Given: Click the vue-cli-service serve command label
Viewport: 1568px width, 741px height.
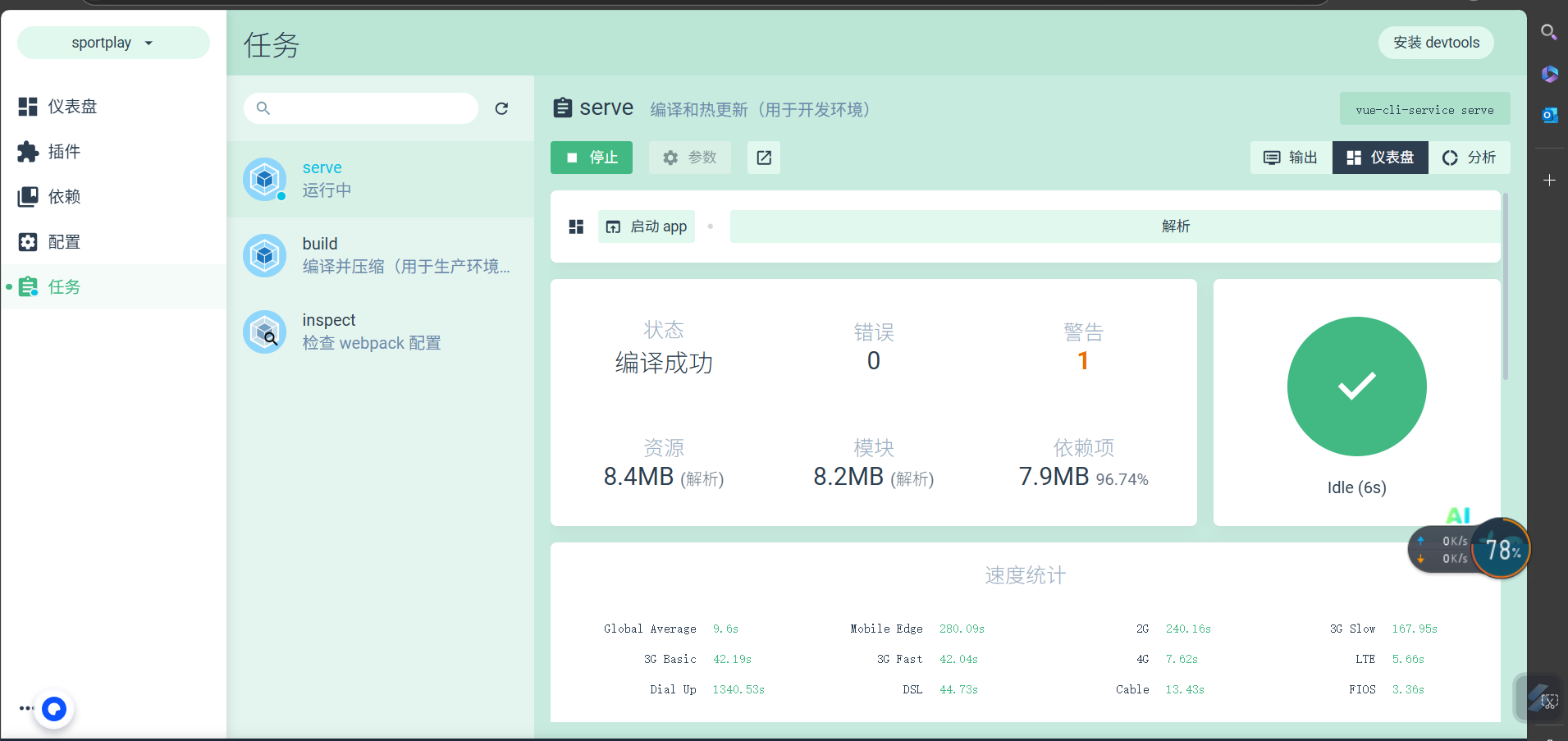Looking at the screenshot, I should (1425, 109).
